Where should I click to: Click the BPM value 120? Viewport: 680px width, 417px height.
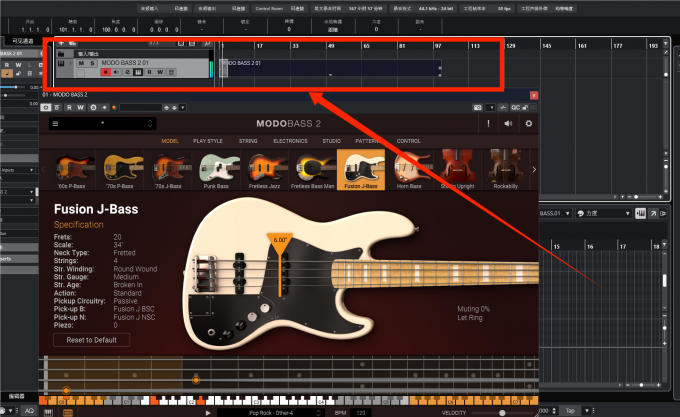coord(361,413)
